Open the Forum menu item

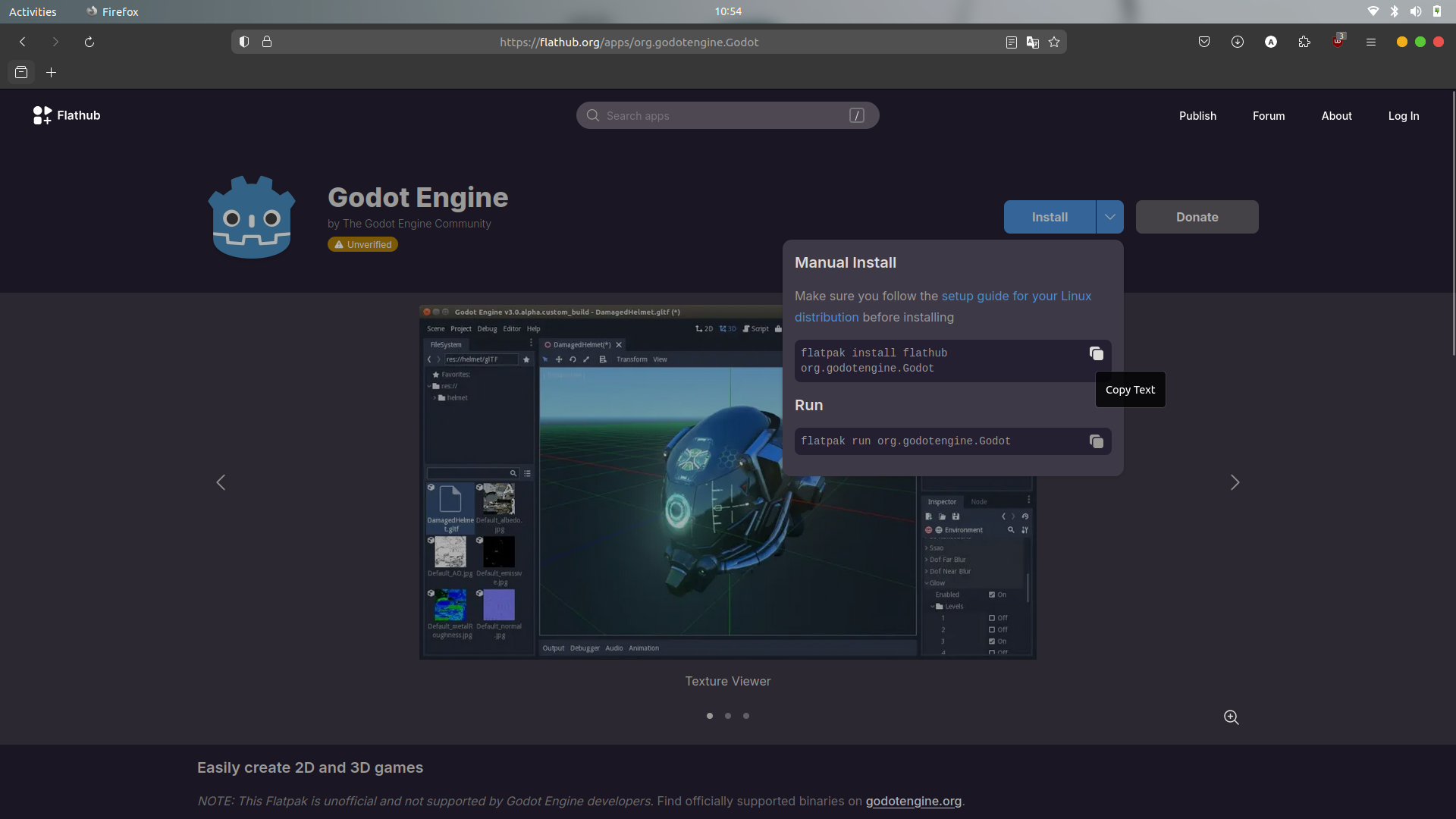click(1269, 116)
